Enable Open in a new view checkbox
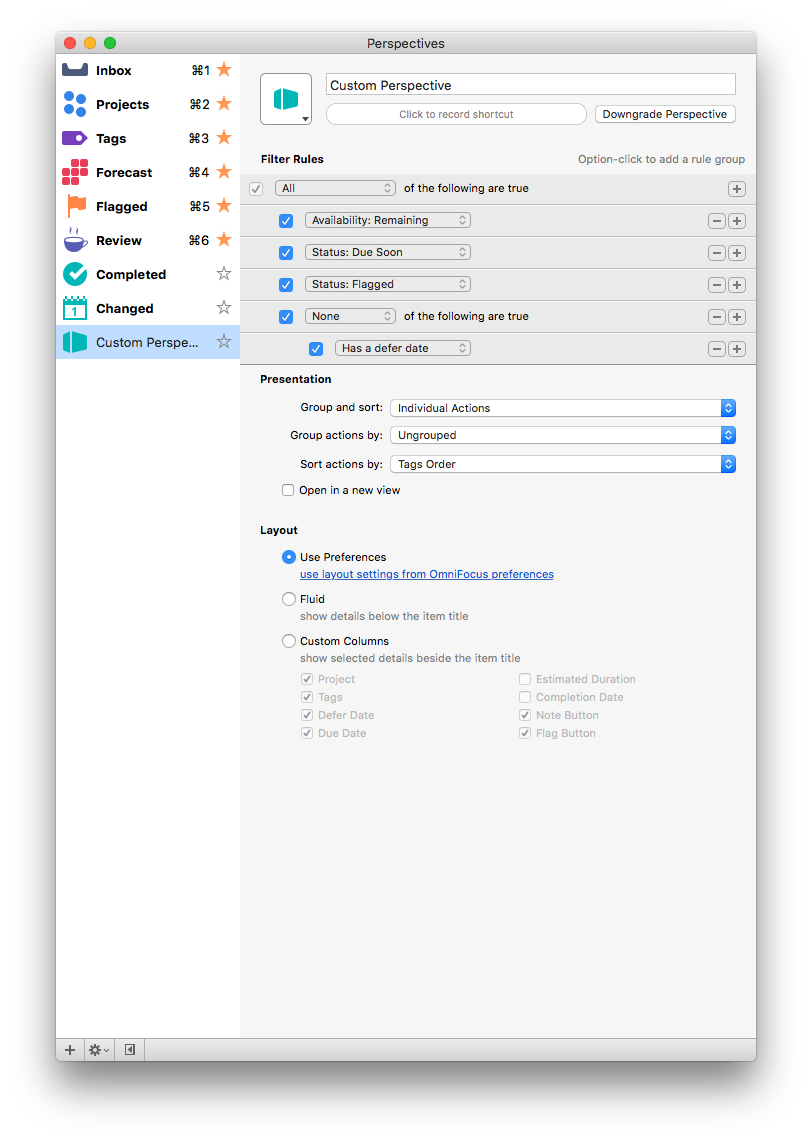This screenshot has height=1141, width=812. [x=288, y=490]
